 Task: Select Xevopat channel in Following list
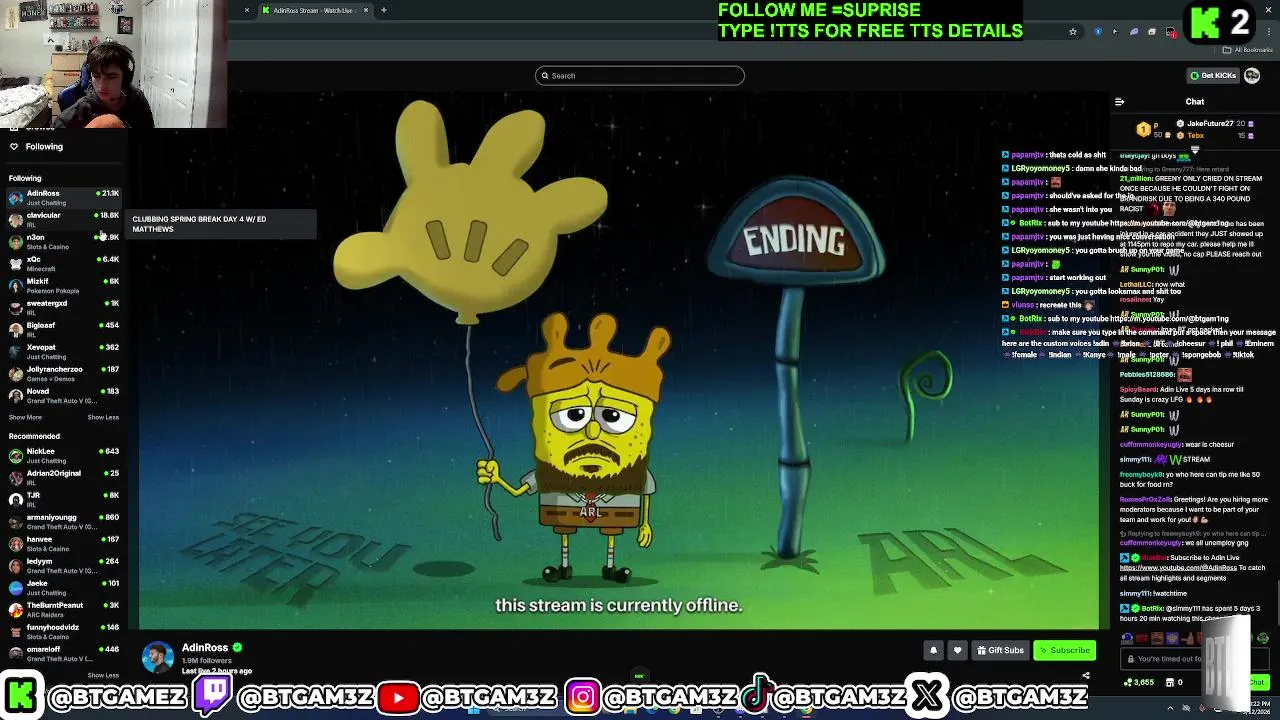tap(63, 351)
